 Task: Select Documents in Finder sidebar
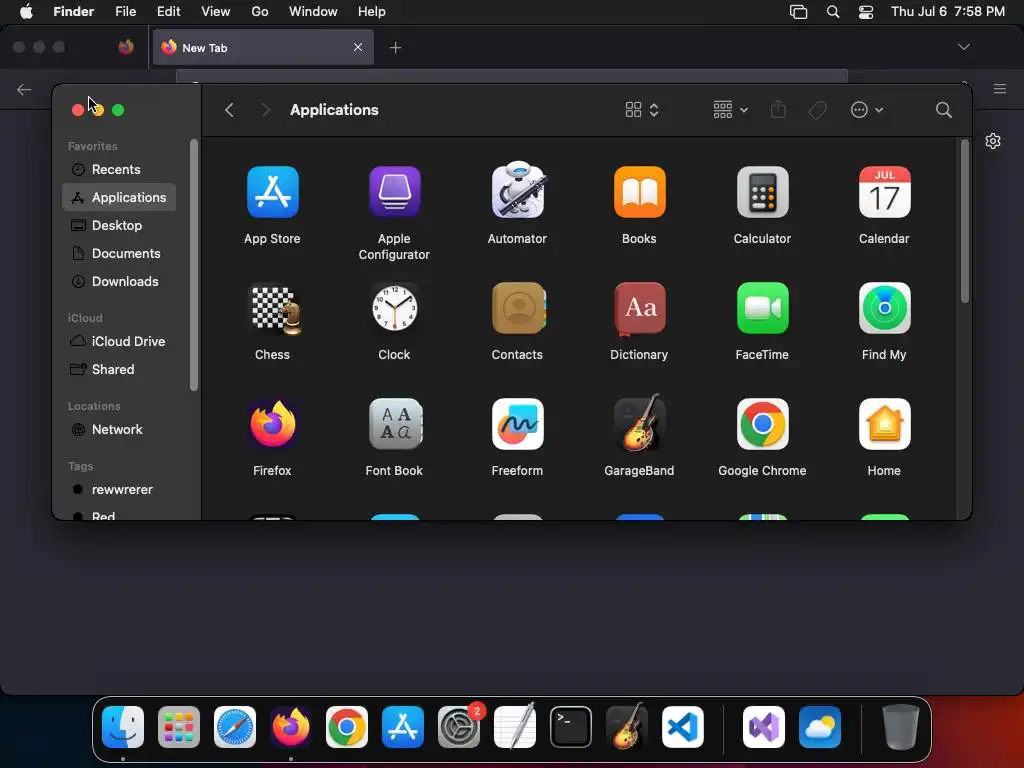119,253
